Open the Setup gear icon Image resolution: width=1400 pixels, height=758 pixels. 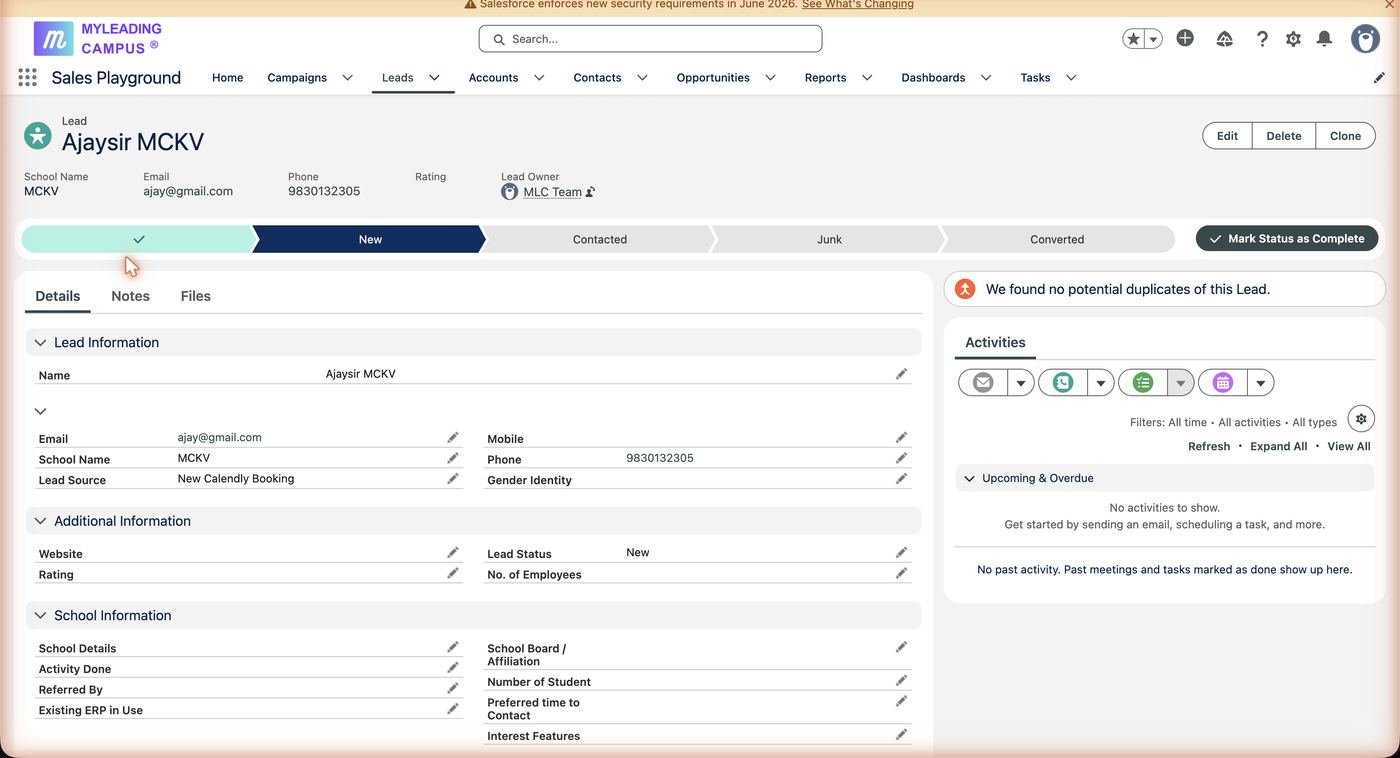(1293, 38)
